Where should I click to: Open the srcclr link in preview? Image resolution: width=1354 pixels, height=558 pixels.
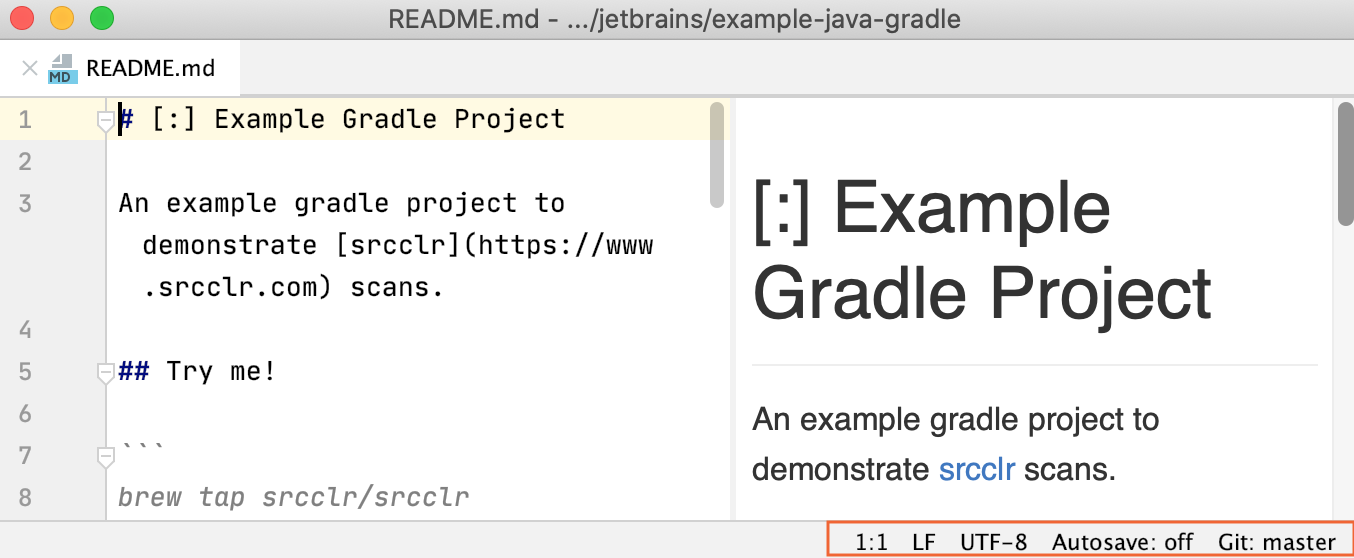point(976,468)
